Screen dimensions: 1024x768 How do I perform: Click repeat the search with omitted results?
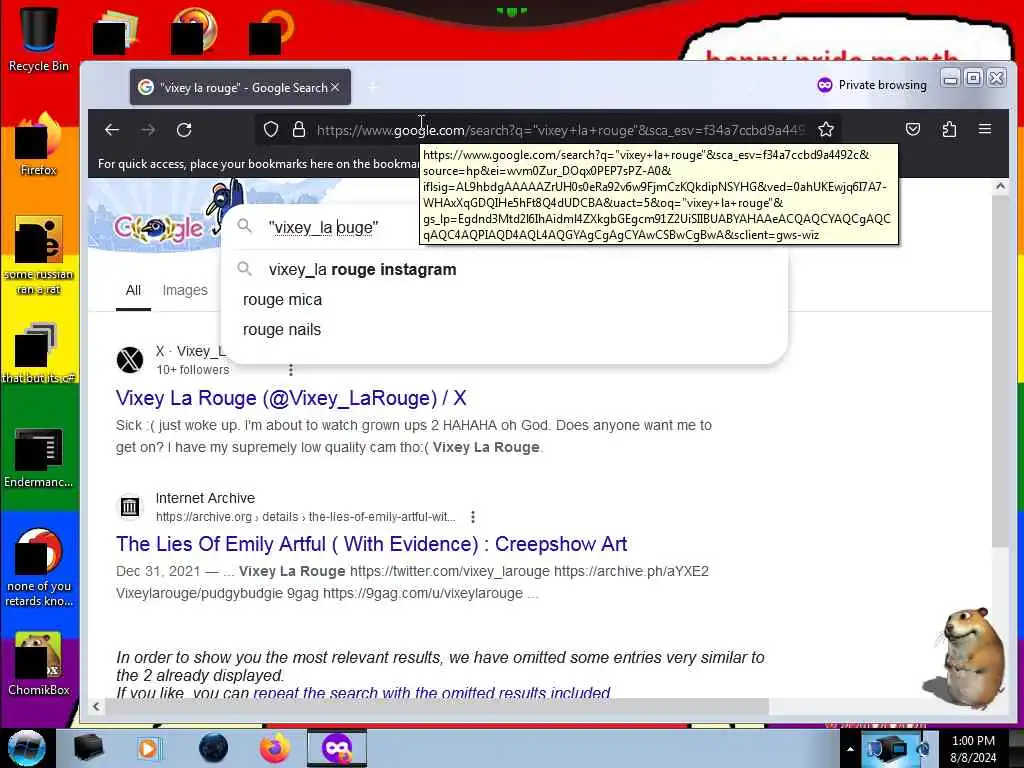click(432, 692)
